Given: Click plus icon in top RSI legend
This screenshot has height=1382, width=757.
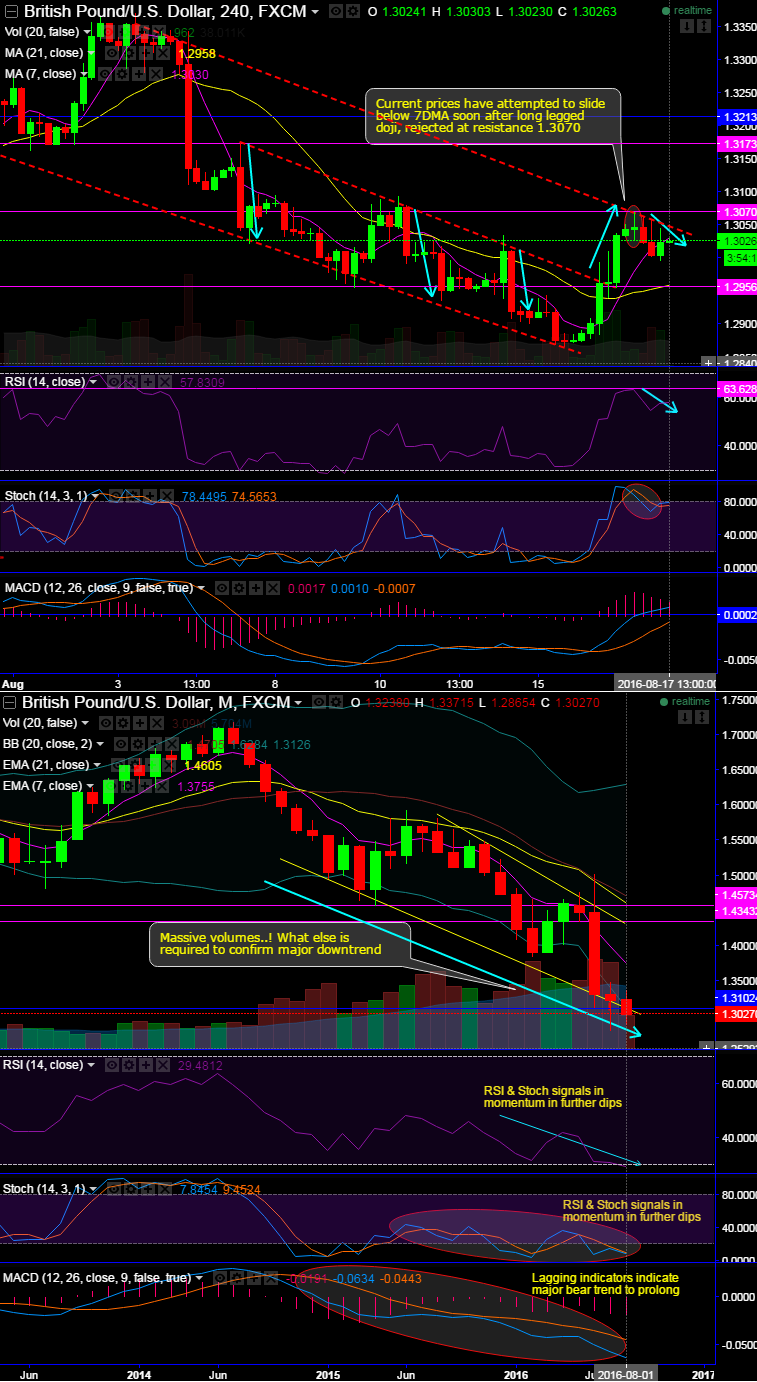Looking at the screenshot, I should pyautogui.click(x=148, y=381).
